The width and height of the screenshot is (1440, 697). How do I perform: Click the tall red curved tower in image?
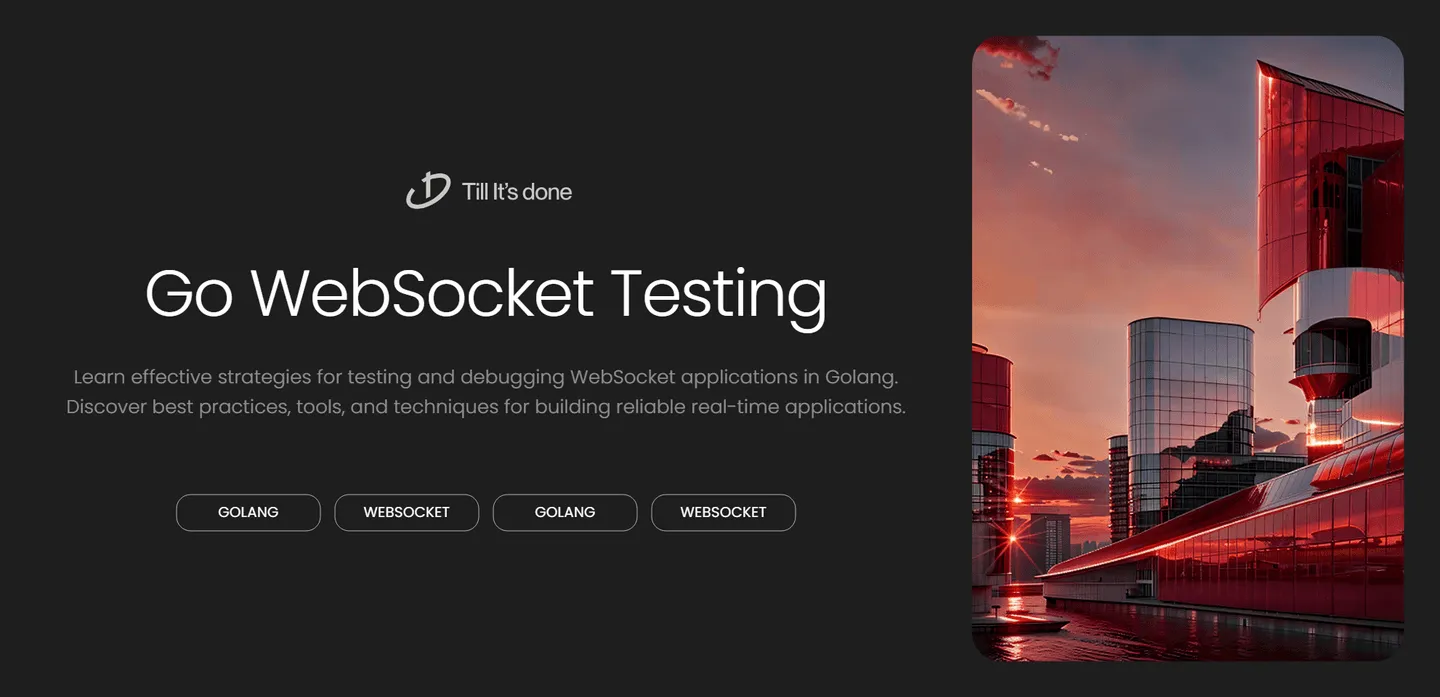tap(1320, 180)
